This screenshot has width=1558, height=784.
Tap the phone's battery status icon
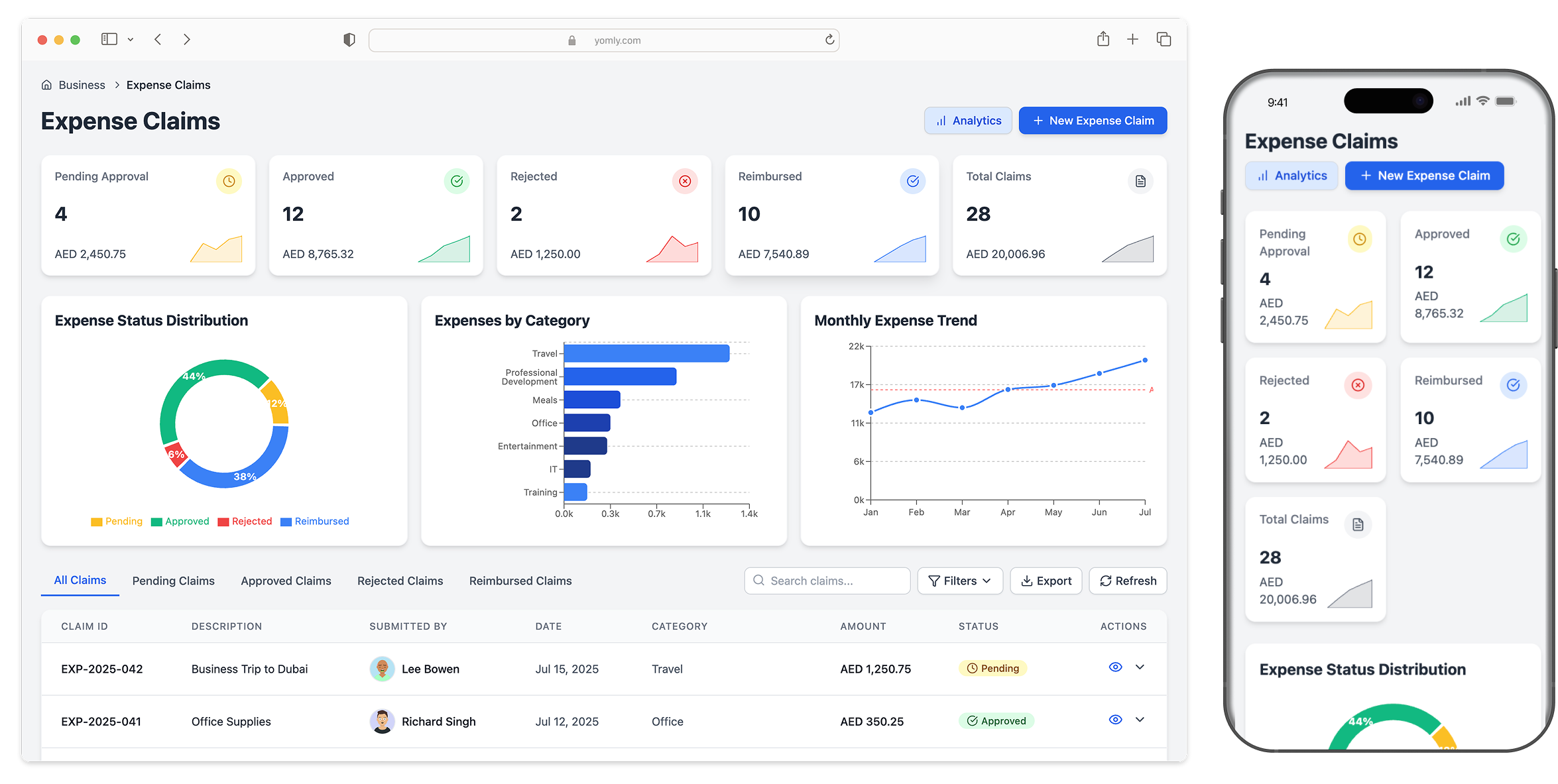pyautogui.click(x=1506, y=101)
